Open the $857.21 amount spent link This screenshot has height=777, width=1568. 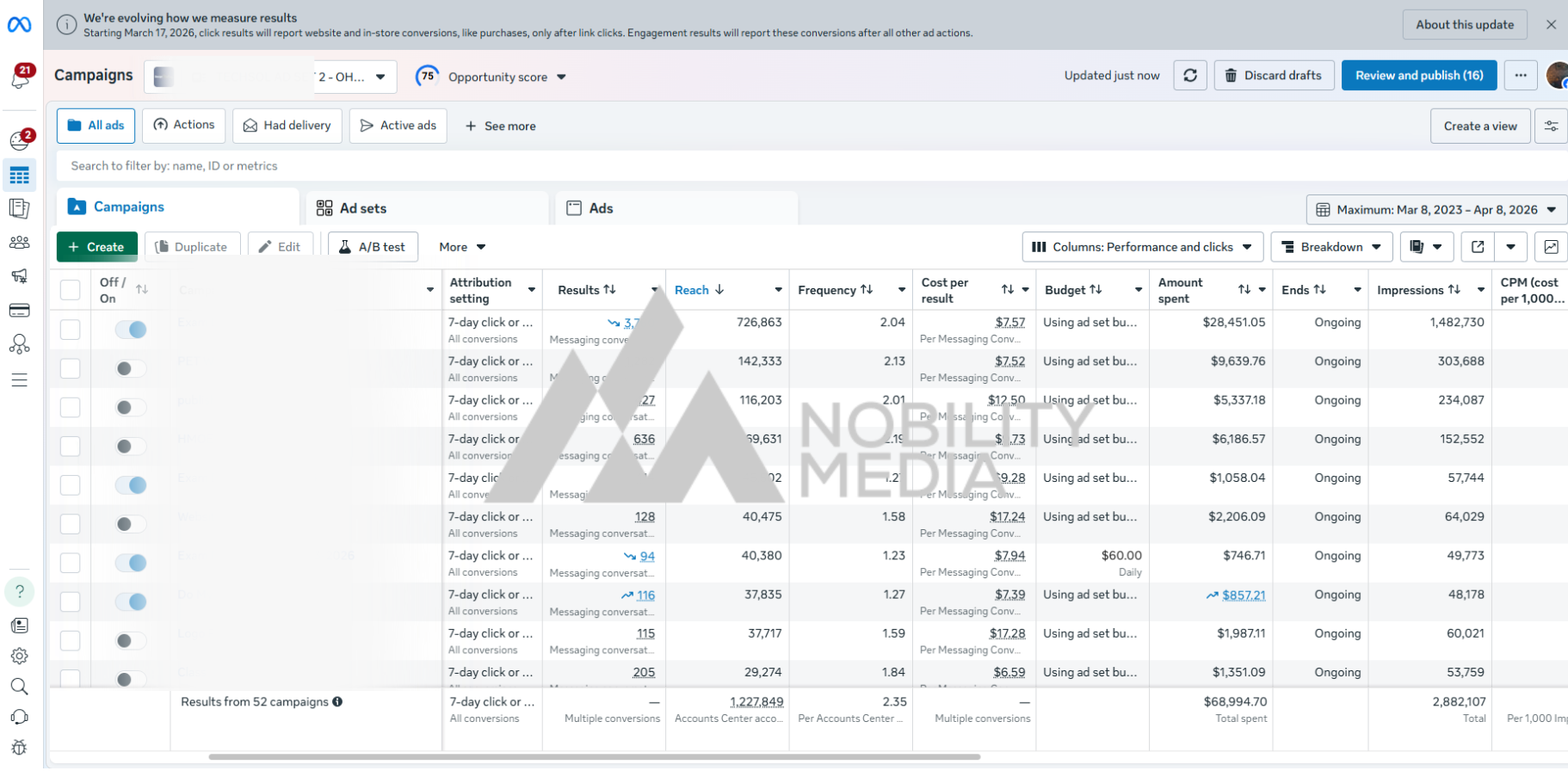tap(1244, 595)
